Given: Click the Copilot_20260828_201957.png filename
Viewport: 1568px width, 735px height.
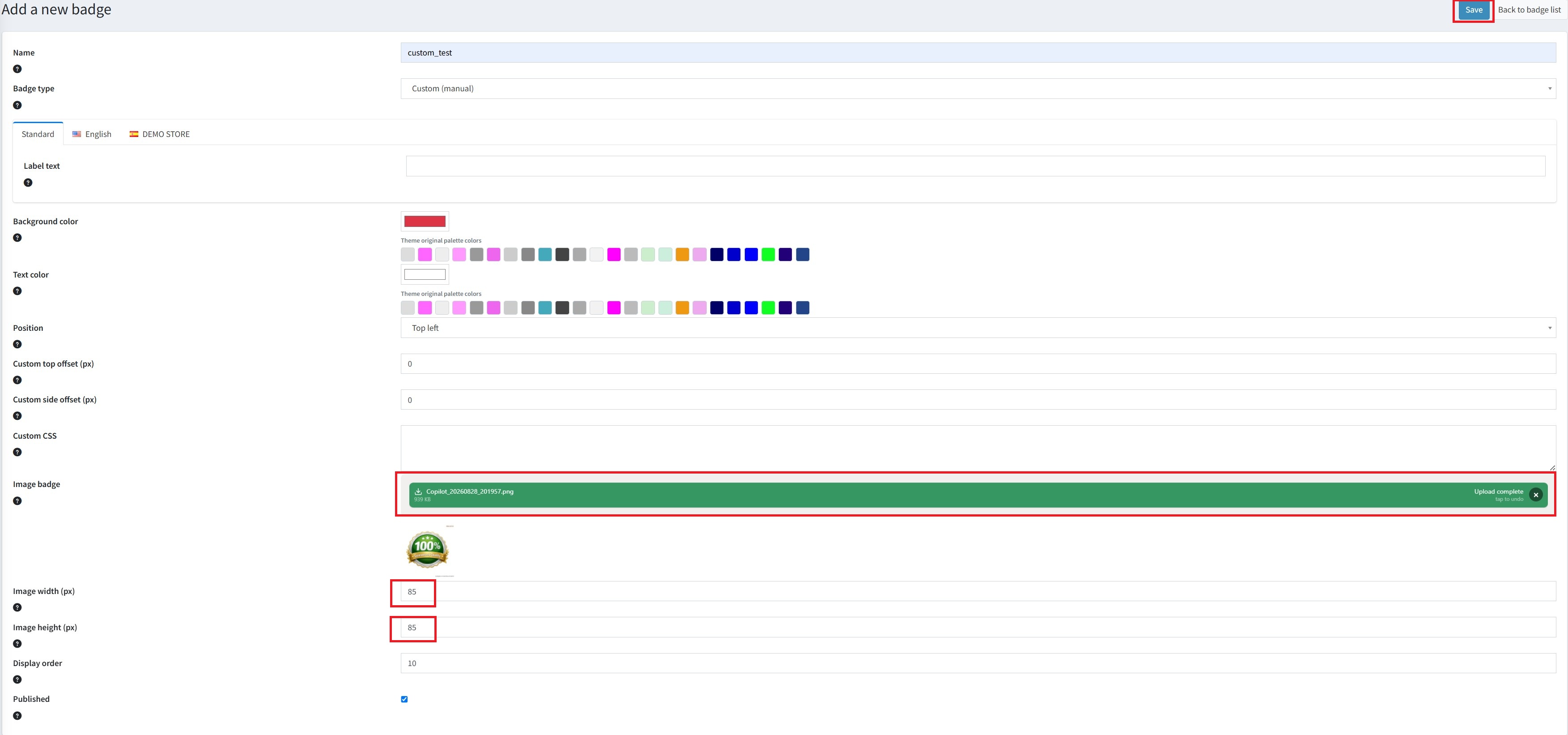Looking at the screenshot, I should point(470,491).
